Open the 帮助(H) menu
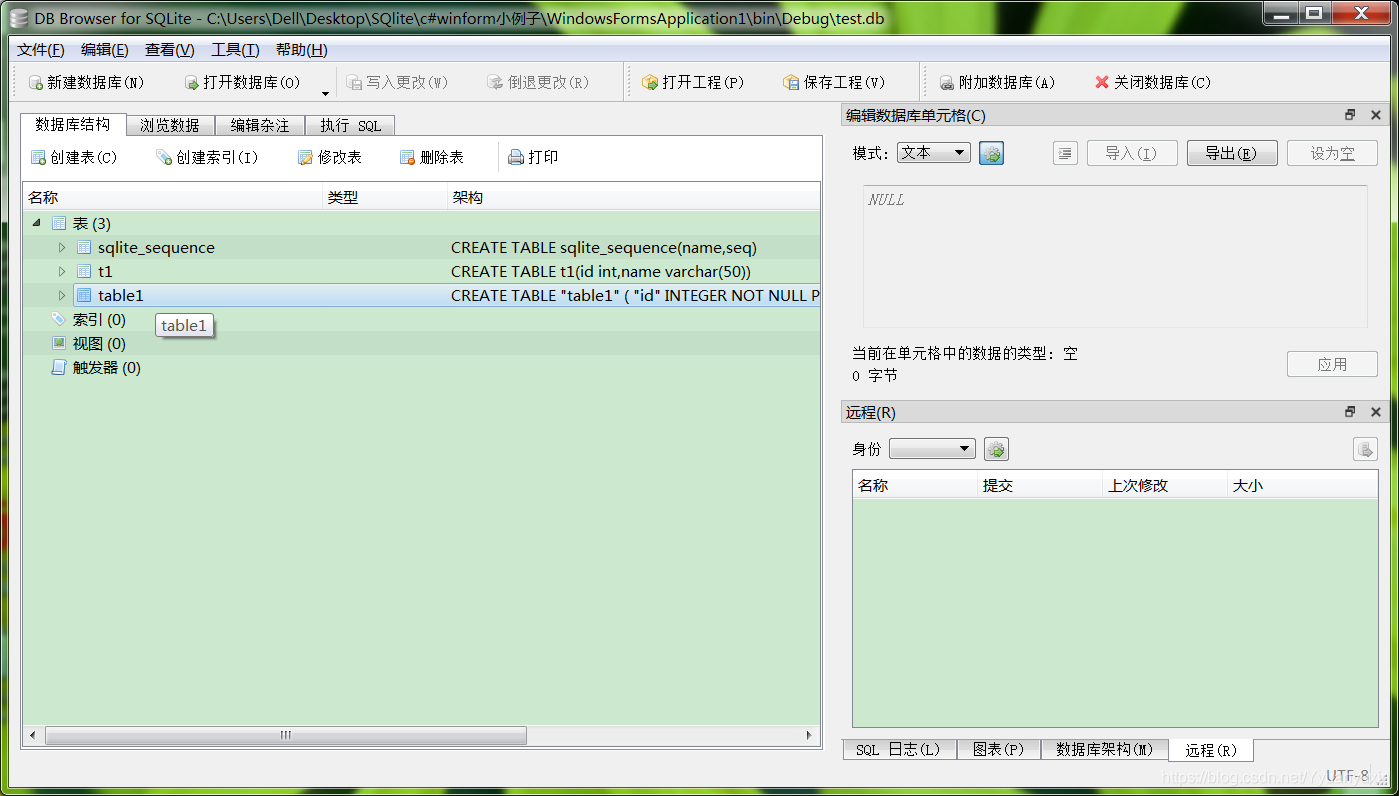This screenshot has height=796, width=1399. [302, 50]
